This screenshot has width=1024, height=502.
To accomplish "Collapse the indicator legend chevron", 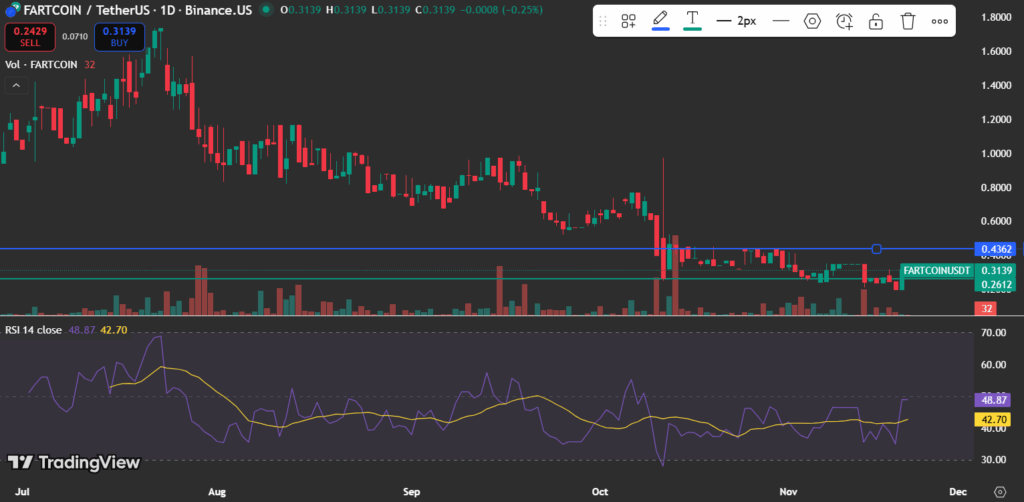I will tap(16, 85).
